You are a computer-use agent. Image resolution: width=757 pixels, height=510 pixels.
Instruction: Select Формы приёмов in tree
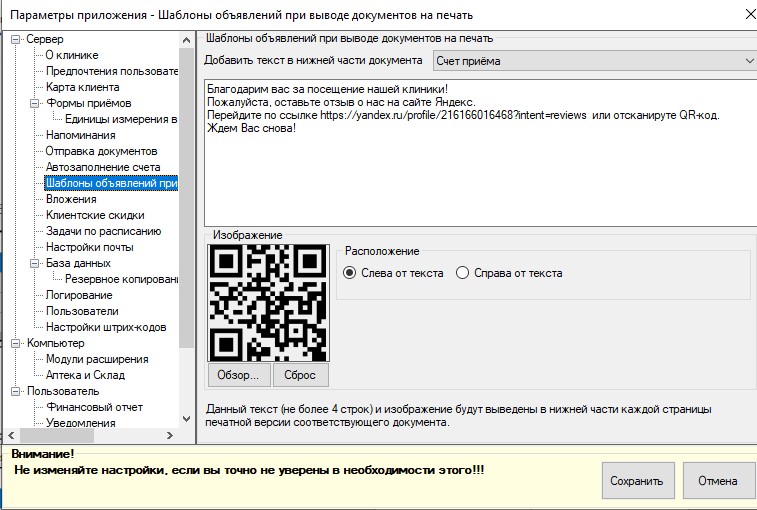(x=88, y=103)
